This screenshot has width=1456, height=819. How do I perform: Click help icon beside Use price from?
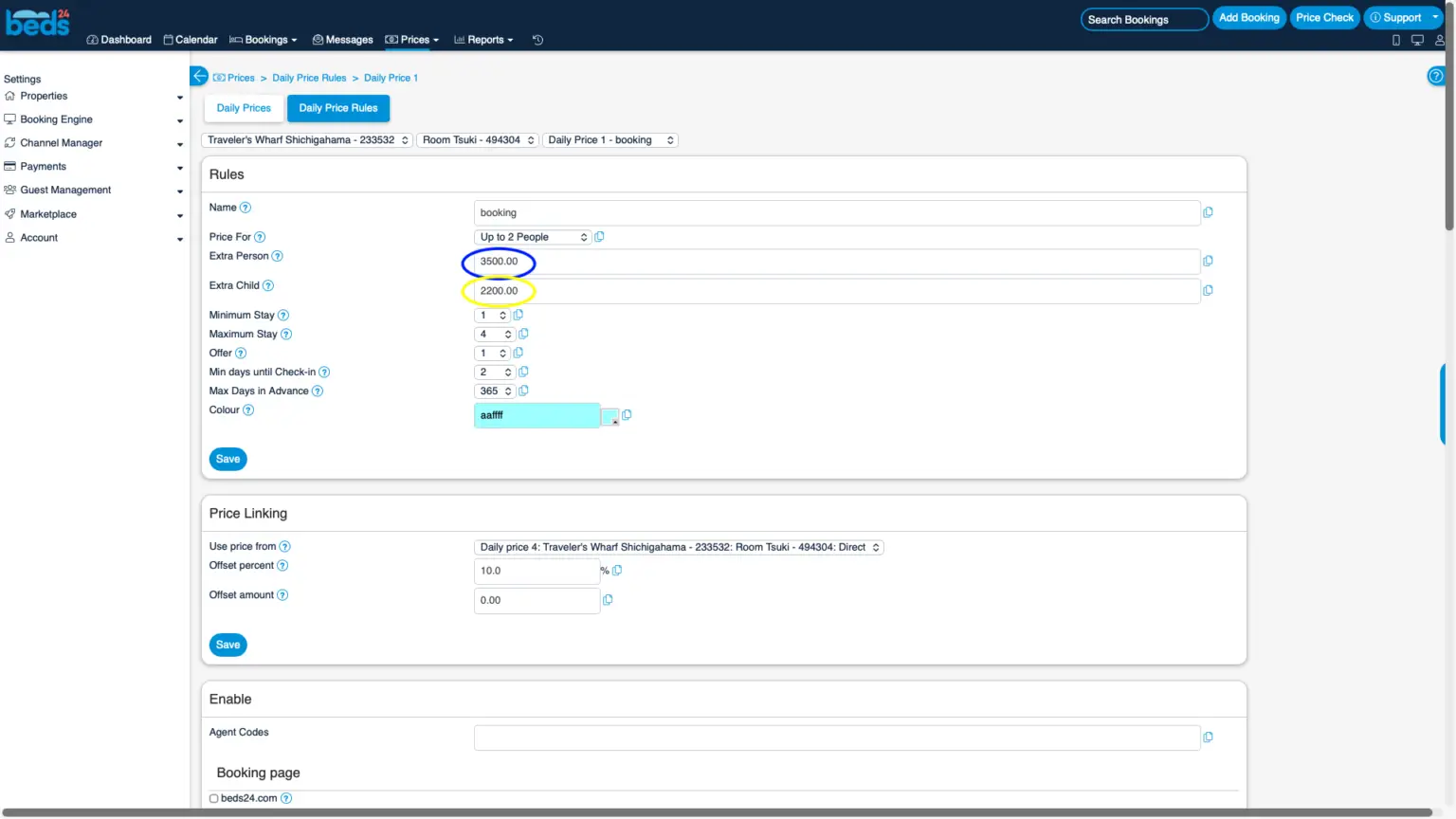(285, 547)
